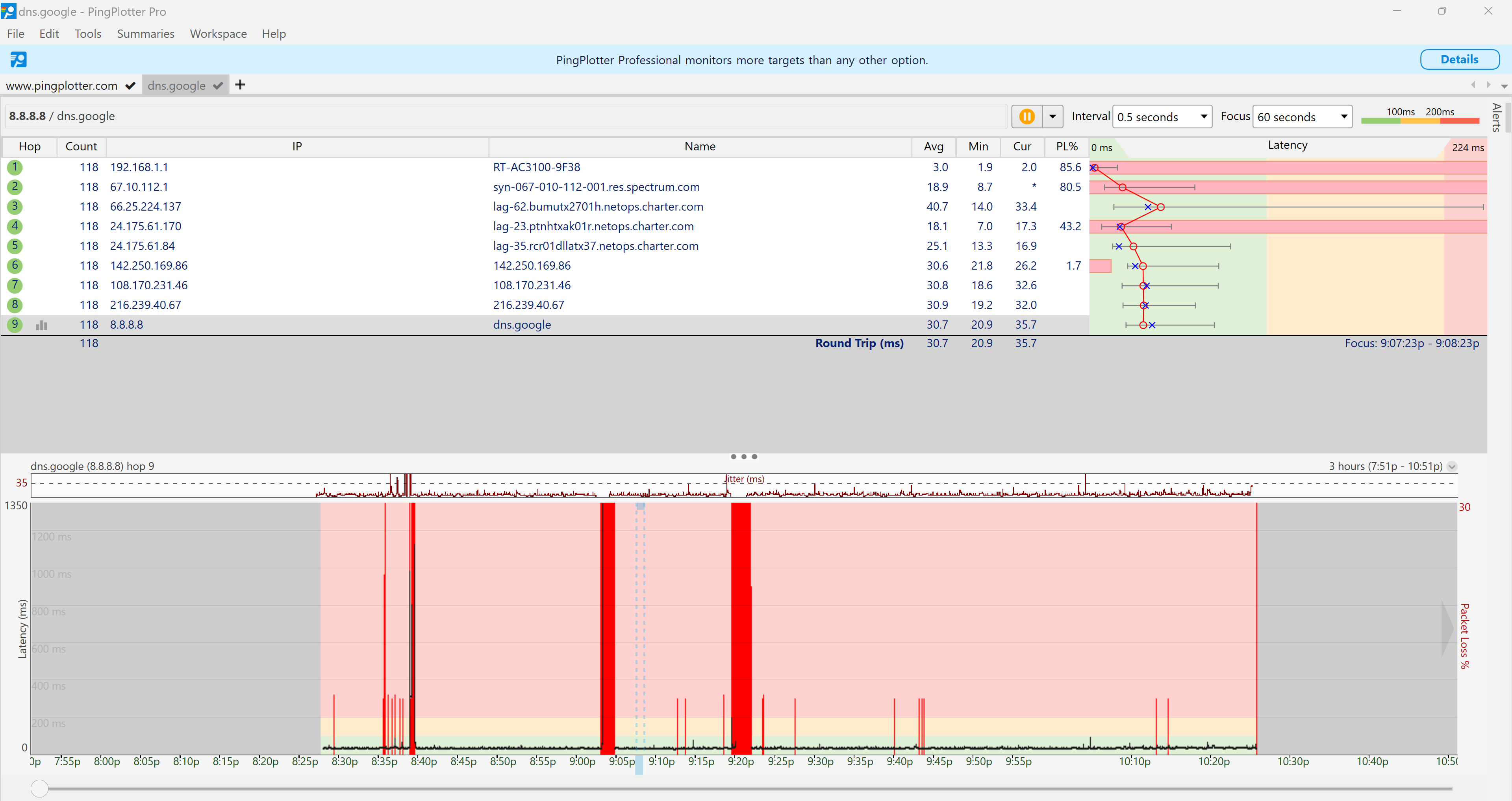Click the timeline slider handle at bottom

[x=39, y=788]
